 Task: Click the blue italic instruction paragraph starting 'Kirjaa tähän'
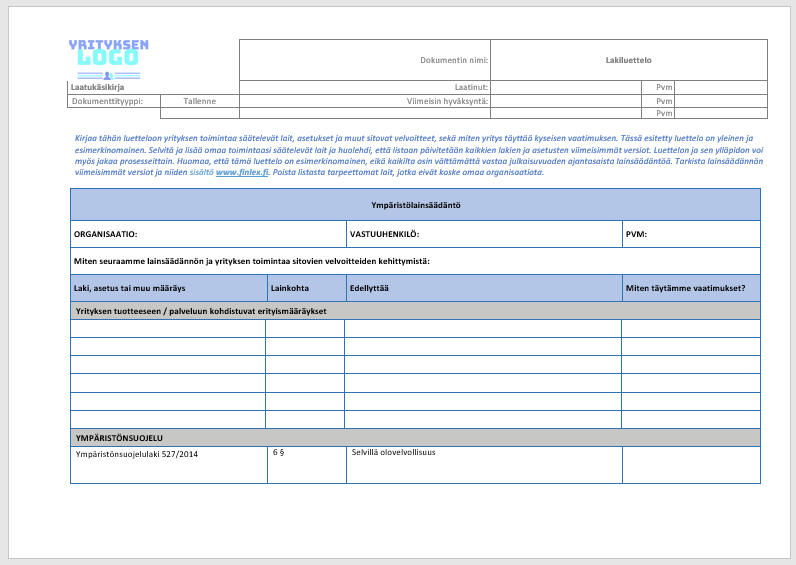tap(419, 155)
